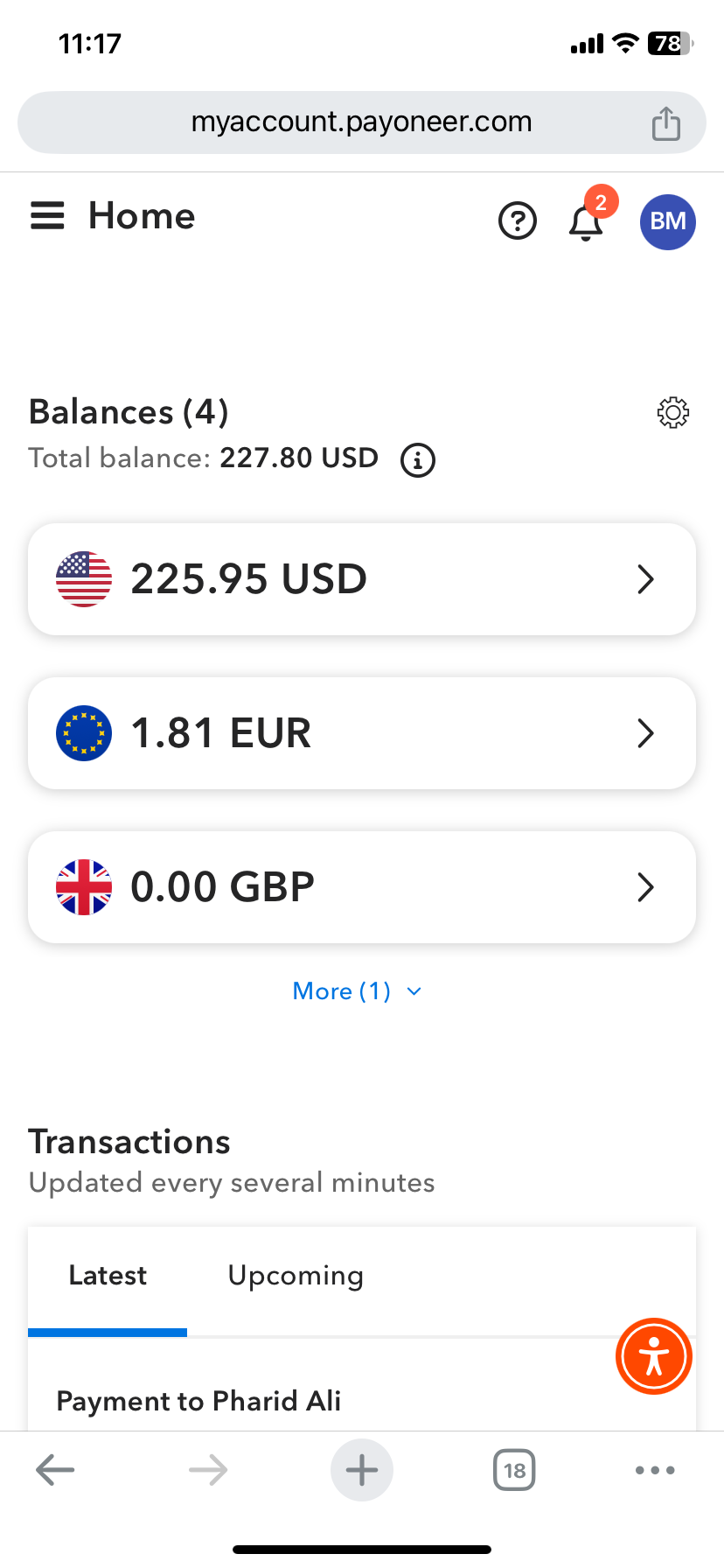Show the 18 open tabs switcher
Viewport: 724px width, 1568px height.
(x=514, y=1470)
